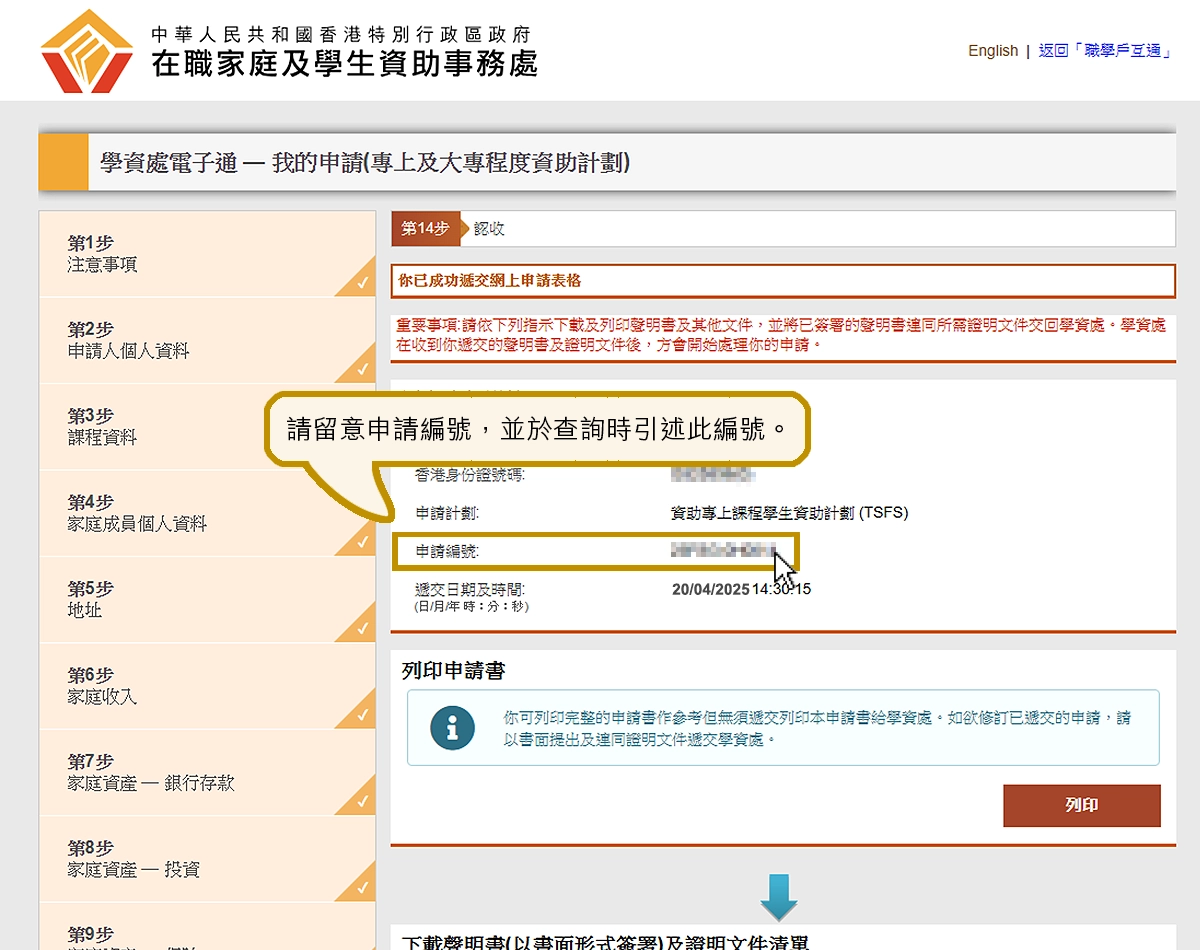Click the checkmark icon on 第7步
The image size is (1200, 950).
click(x=361, y=801)
